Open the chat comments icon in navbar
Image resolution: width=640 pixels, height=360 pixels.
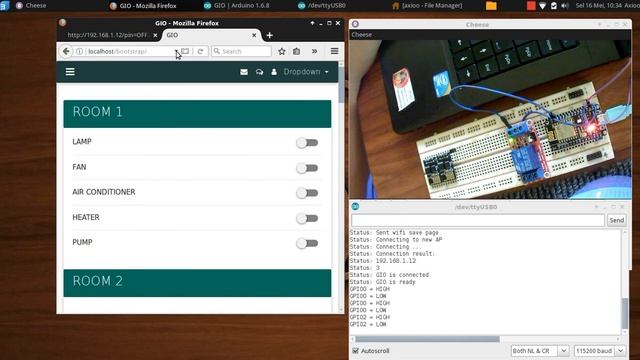pos(259,72)
